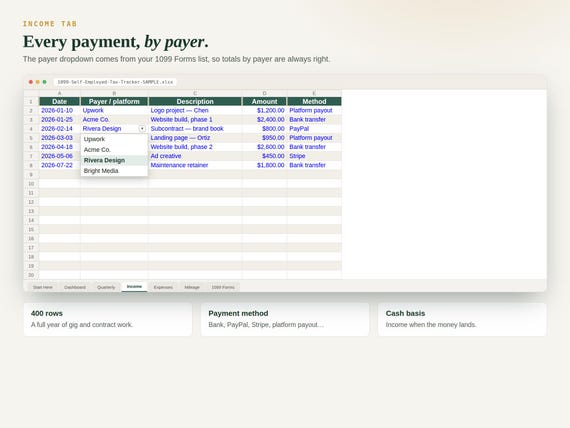Click the 'Payment method' feature card
Viewport: 570px width, 428px height.
tap(285, 319)
